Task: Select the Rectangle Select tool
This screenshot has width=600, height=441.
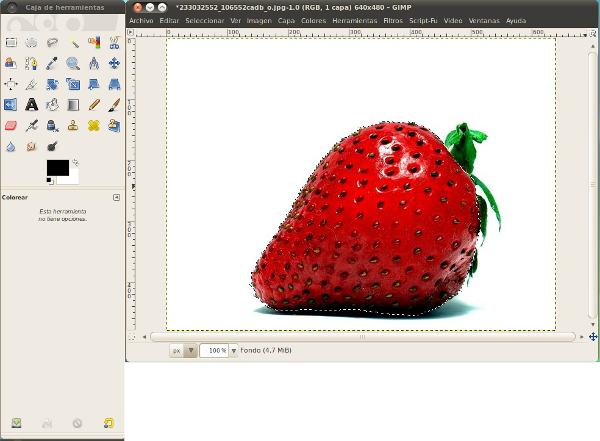Action: tap(11, 43)
